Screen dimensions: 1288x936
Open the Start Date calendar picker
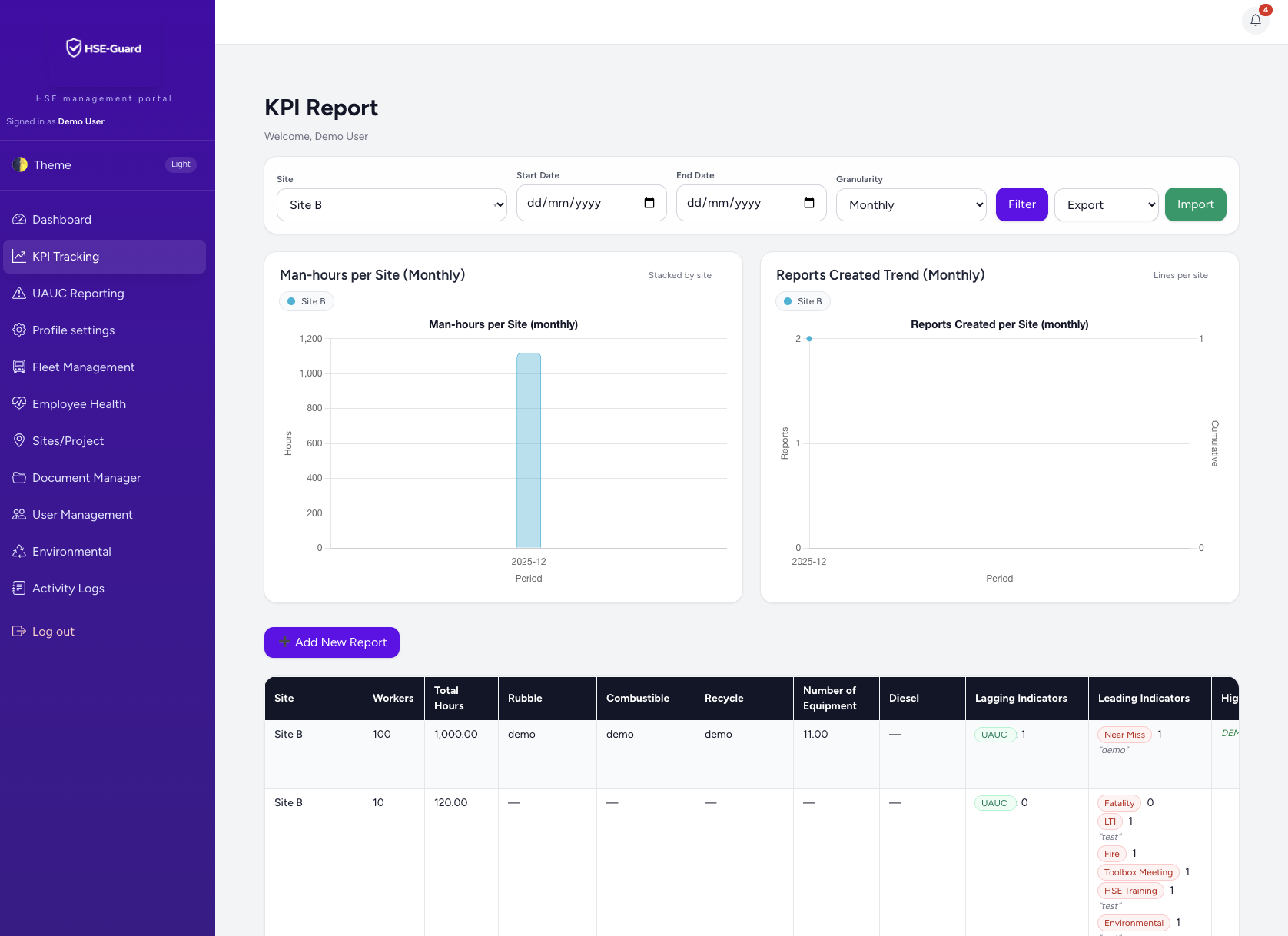tap(648, 202)
